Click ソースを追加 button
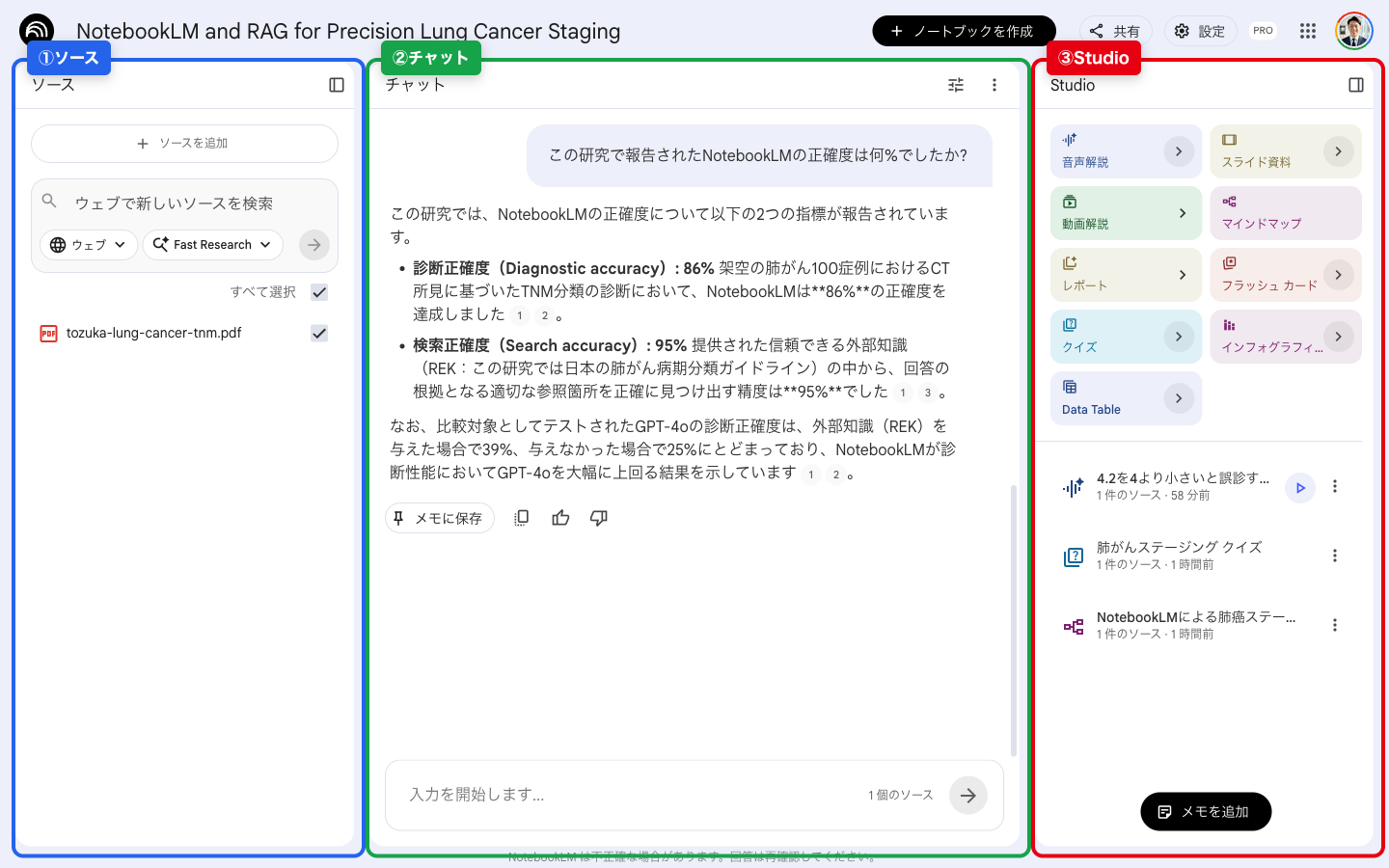 [x=184, y=144]
